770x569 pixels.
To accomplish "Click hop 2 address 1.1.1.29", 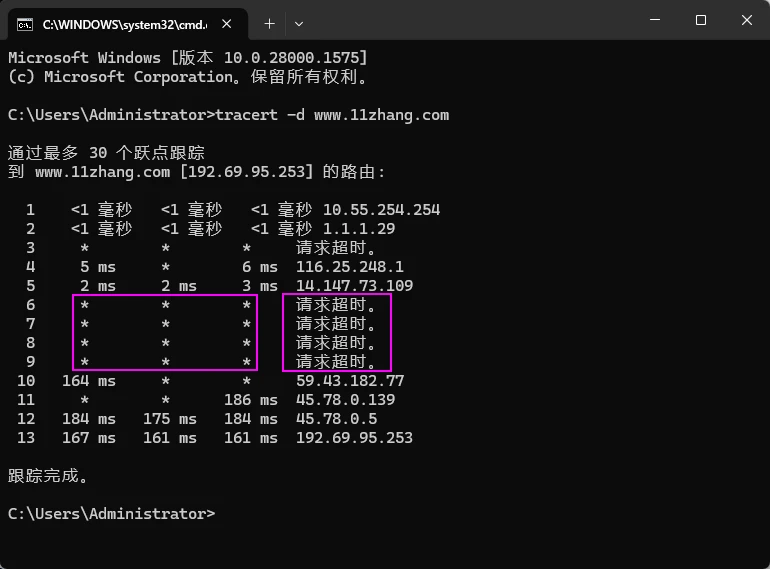I will (358, 229).
